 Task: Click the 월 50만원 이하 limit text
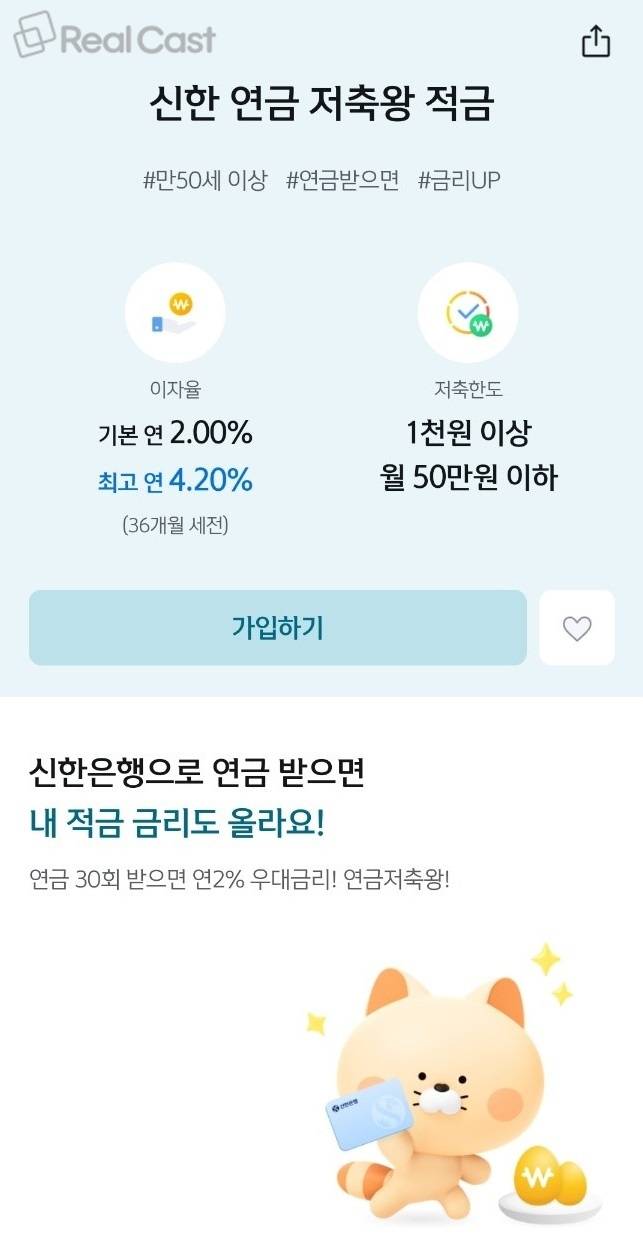coord(468,479)
